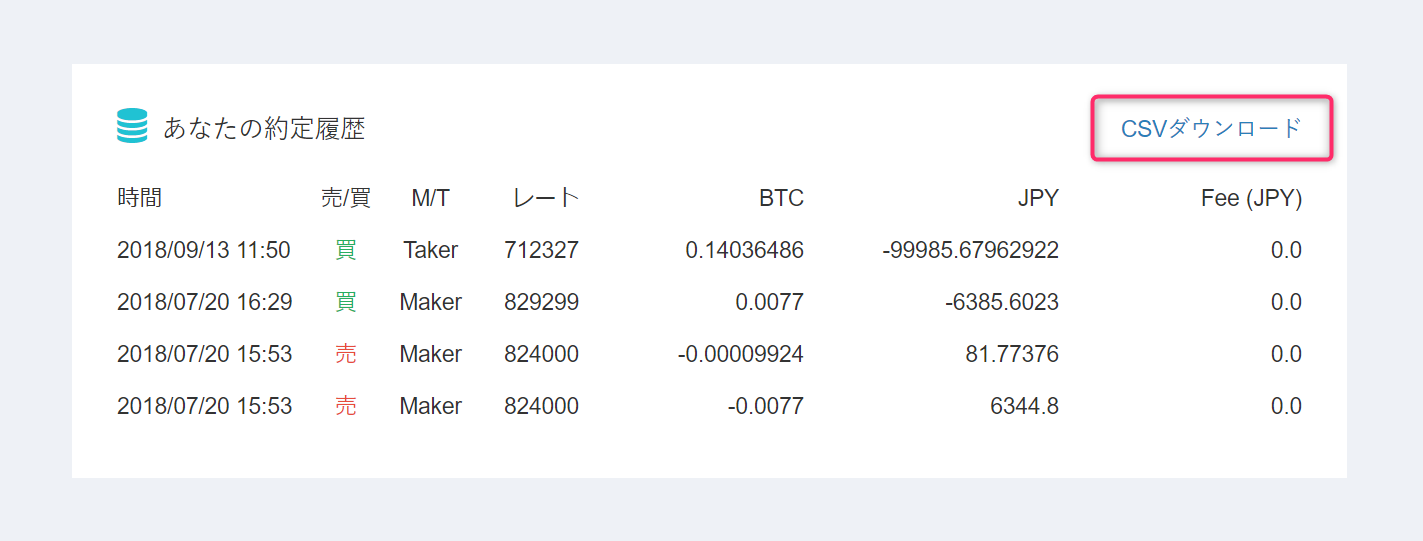The width and height of the screenshot is (1423, 541).
Task: Select the 2018/07/20 16:29 trade timestamp
Action: click(204, 302)
